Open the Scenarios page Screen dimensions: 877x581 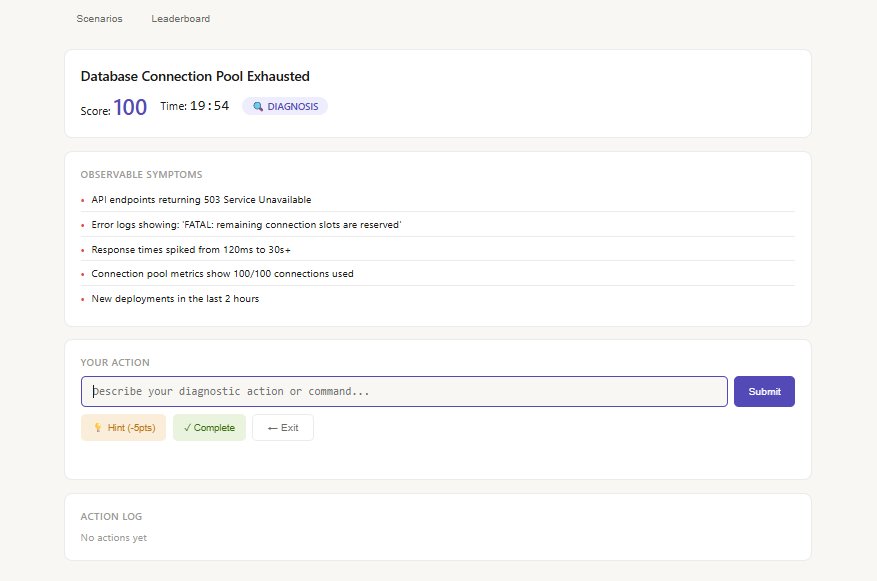(99, 18)
